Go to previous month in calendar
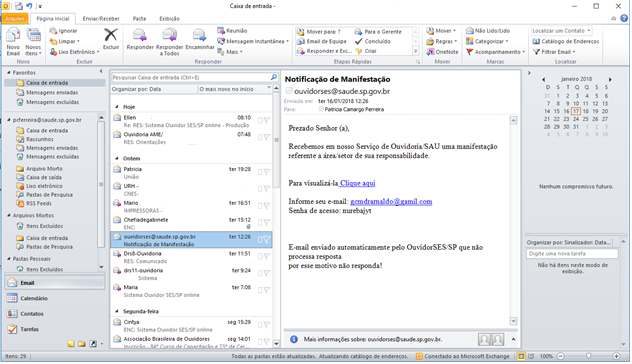The height and width of the screenshot is (364, 632). pyautogui.click(x=543, y=79)
